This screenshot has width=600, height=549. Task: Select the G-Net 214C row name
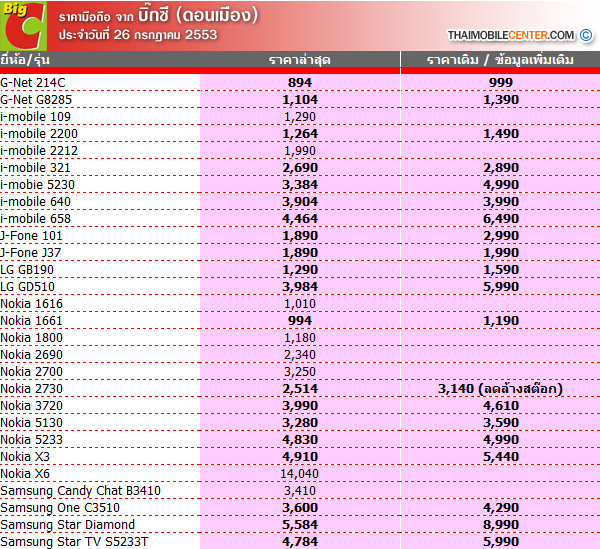tap(33, 83)
